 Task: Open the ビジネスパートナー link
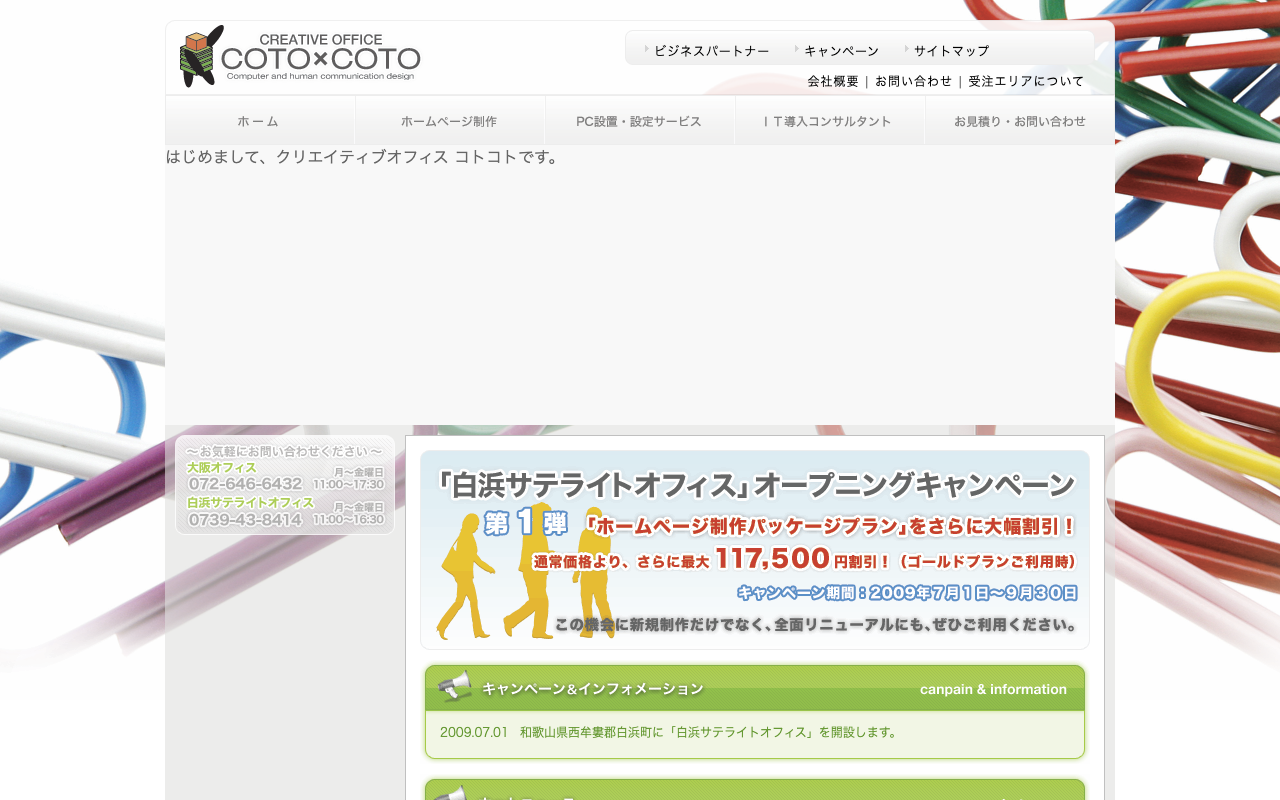(711, 50)
